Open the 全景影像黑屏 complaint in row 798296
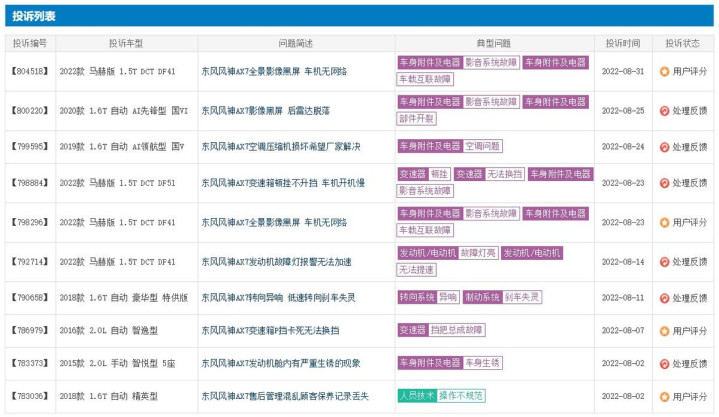719x417 pixels. 274,222
